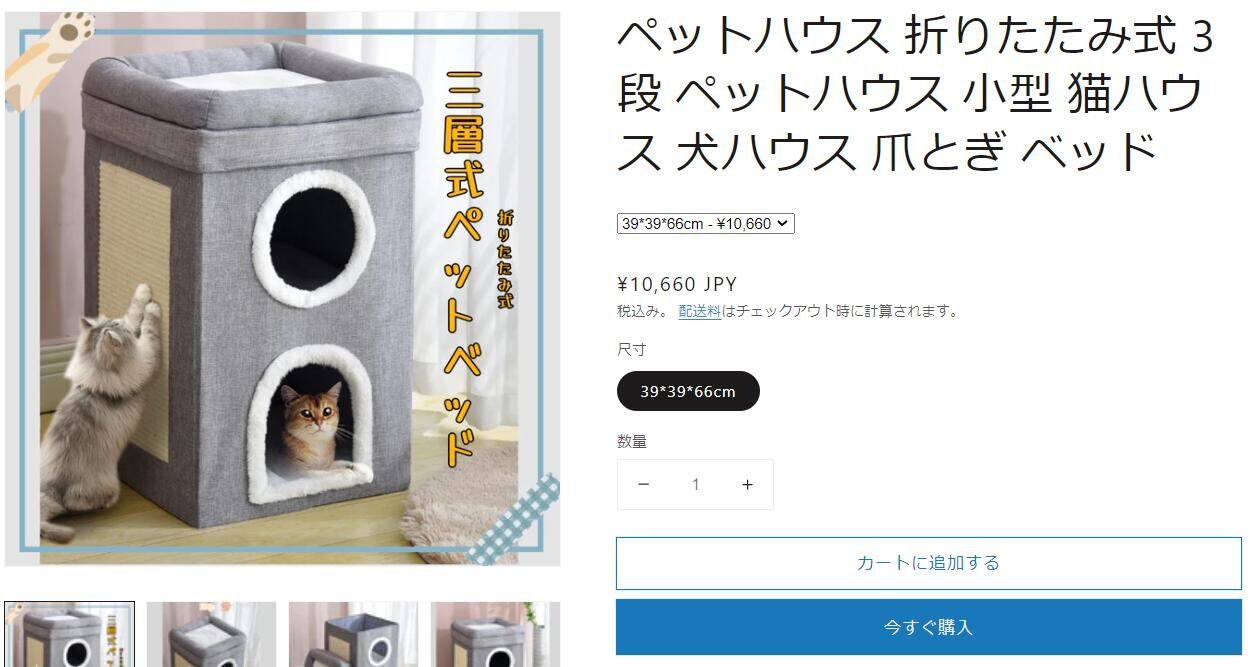The height and width of the screenshot is (667, 1255).
Task: Select the third product thumbnail with open lid
Action: [x=353, y=634]
